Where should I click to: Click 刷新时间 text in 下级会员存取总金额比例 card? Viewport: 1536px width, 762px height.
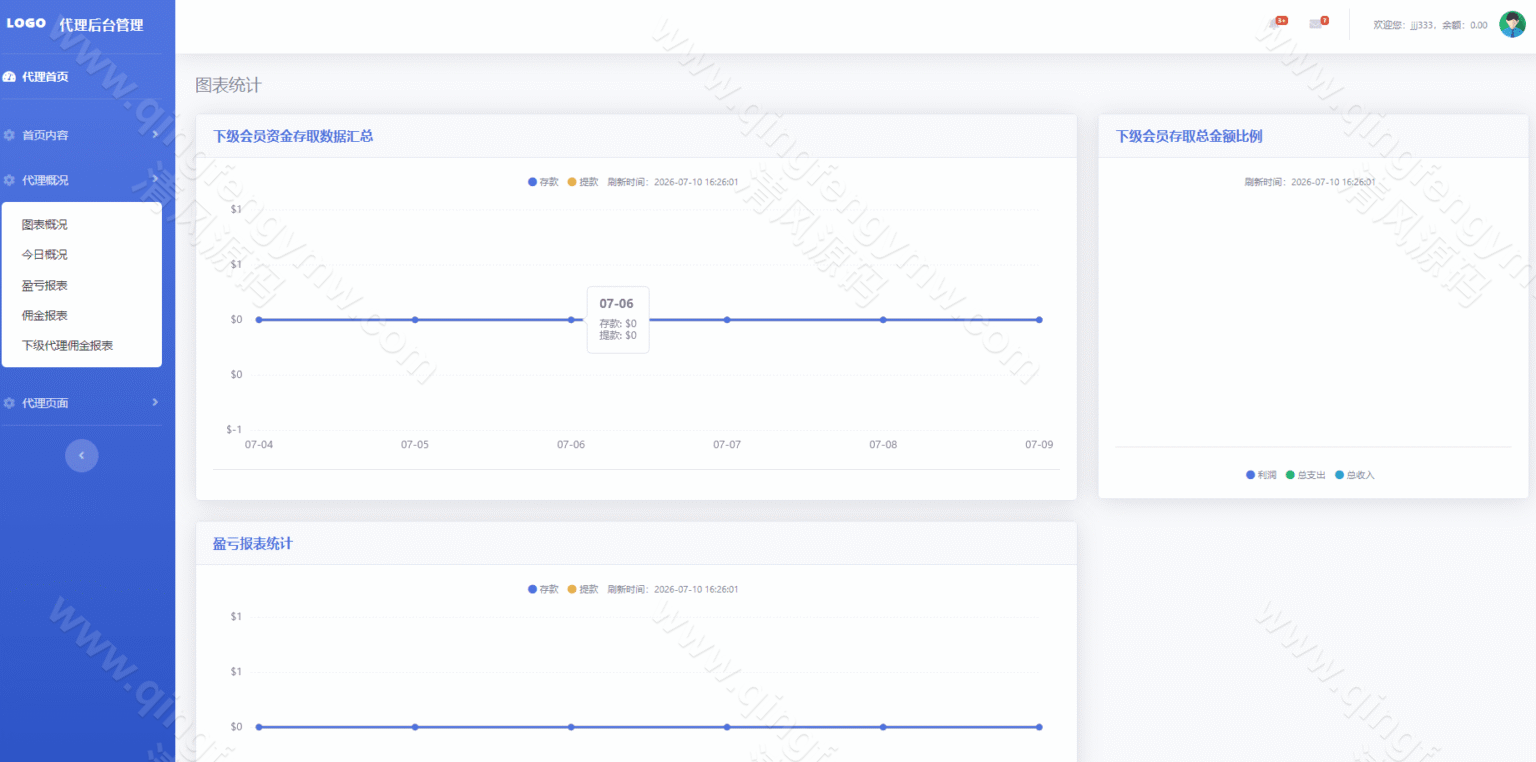pyautogui.click(x=1310, y=182)
